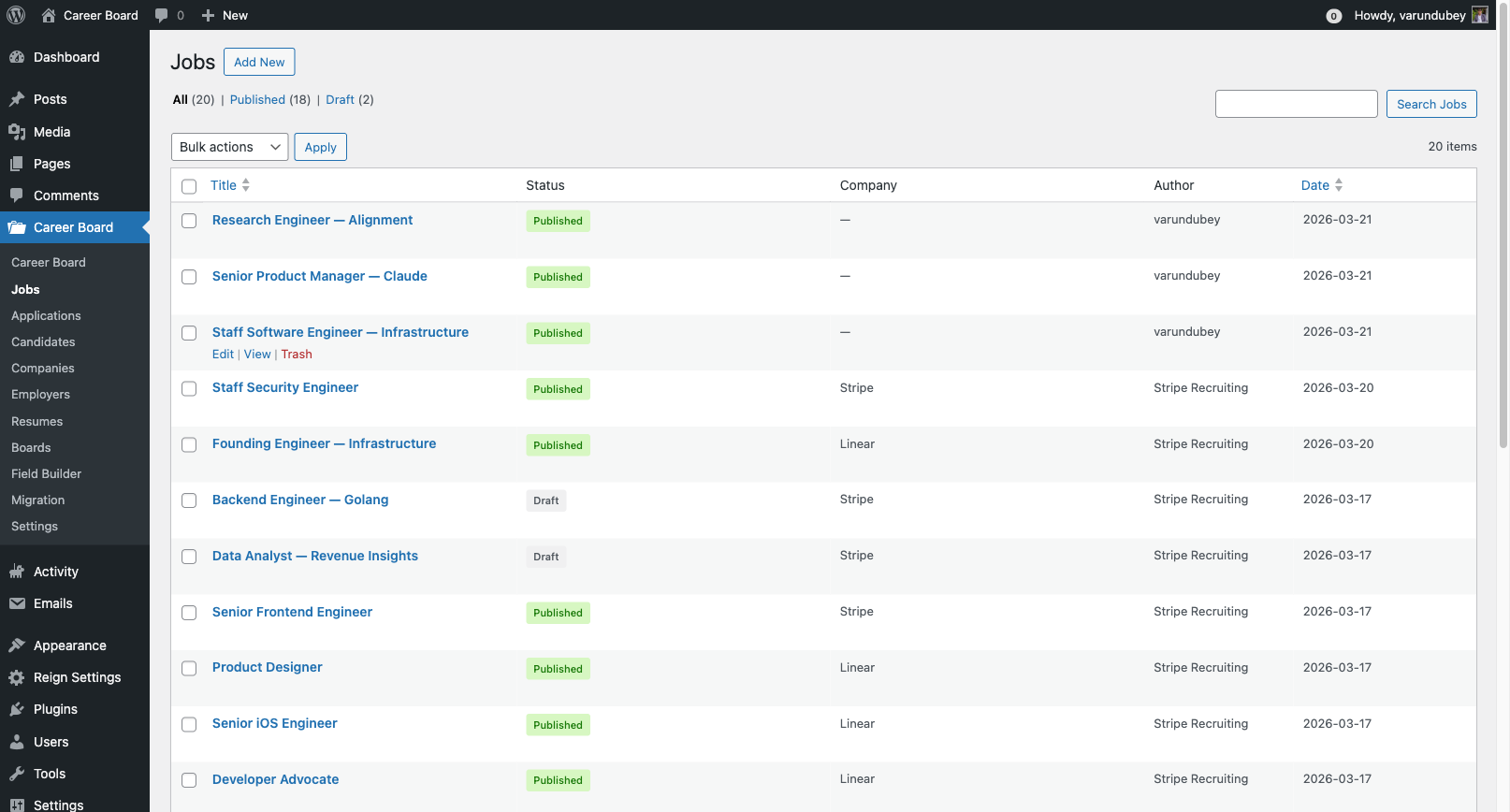
Task: Open the Senior iOS Engineer job link
Action: (x=274, y=723)
